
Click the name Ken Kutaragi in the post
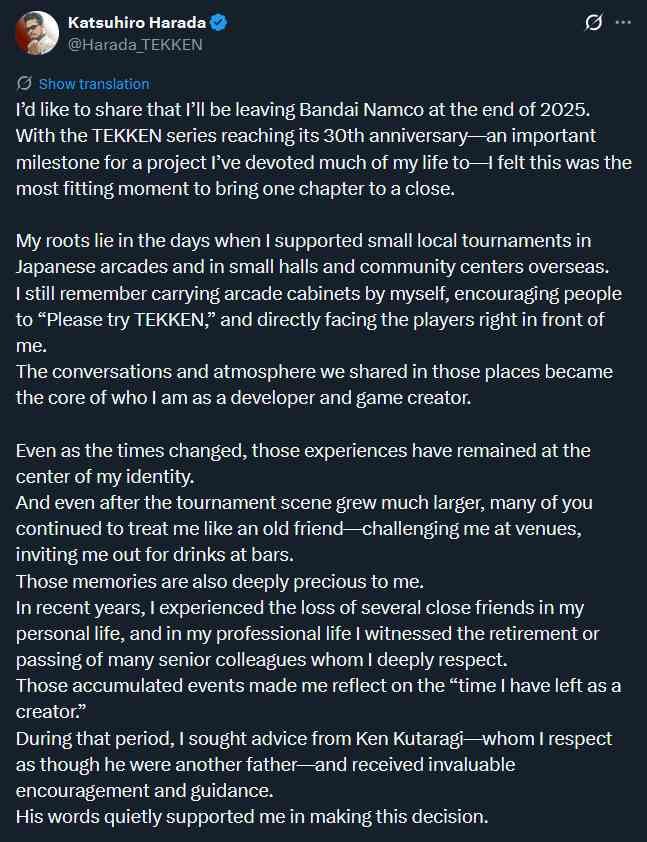pos(409,738)
